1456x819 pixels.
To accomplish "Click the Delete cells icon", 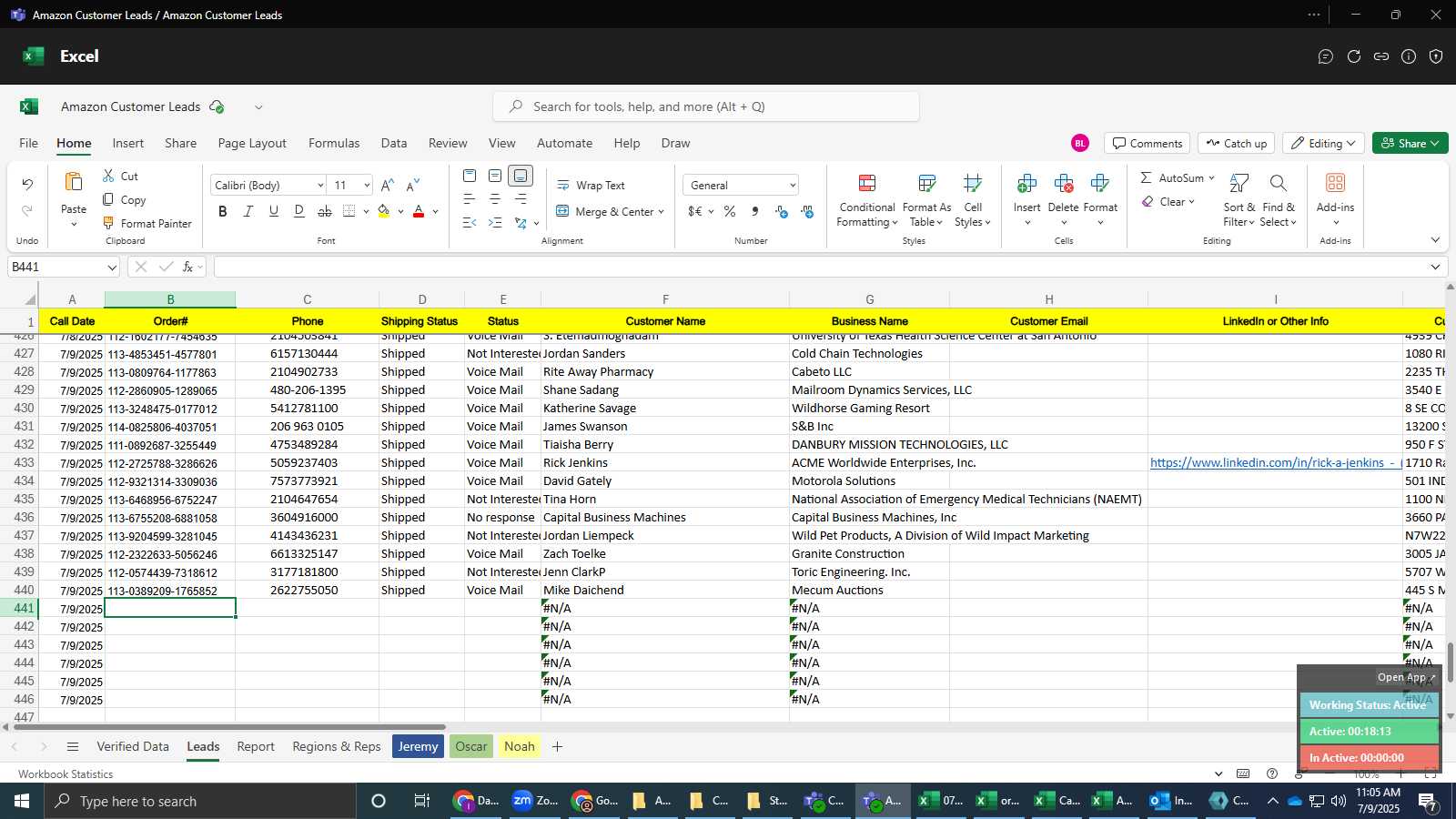I will click(1063, 184).
